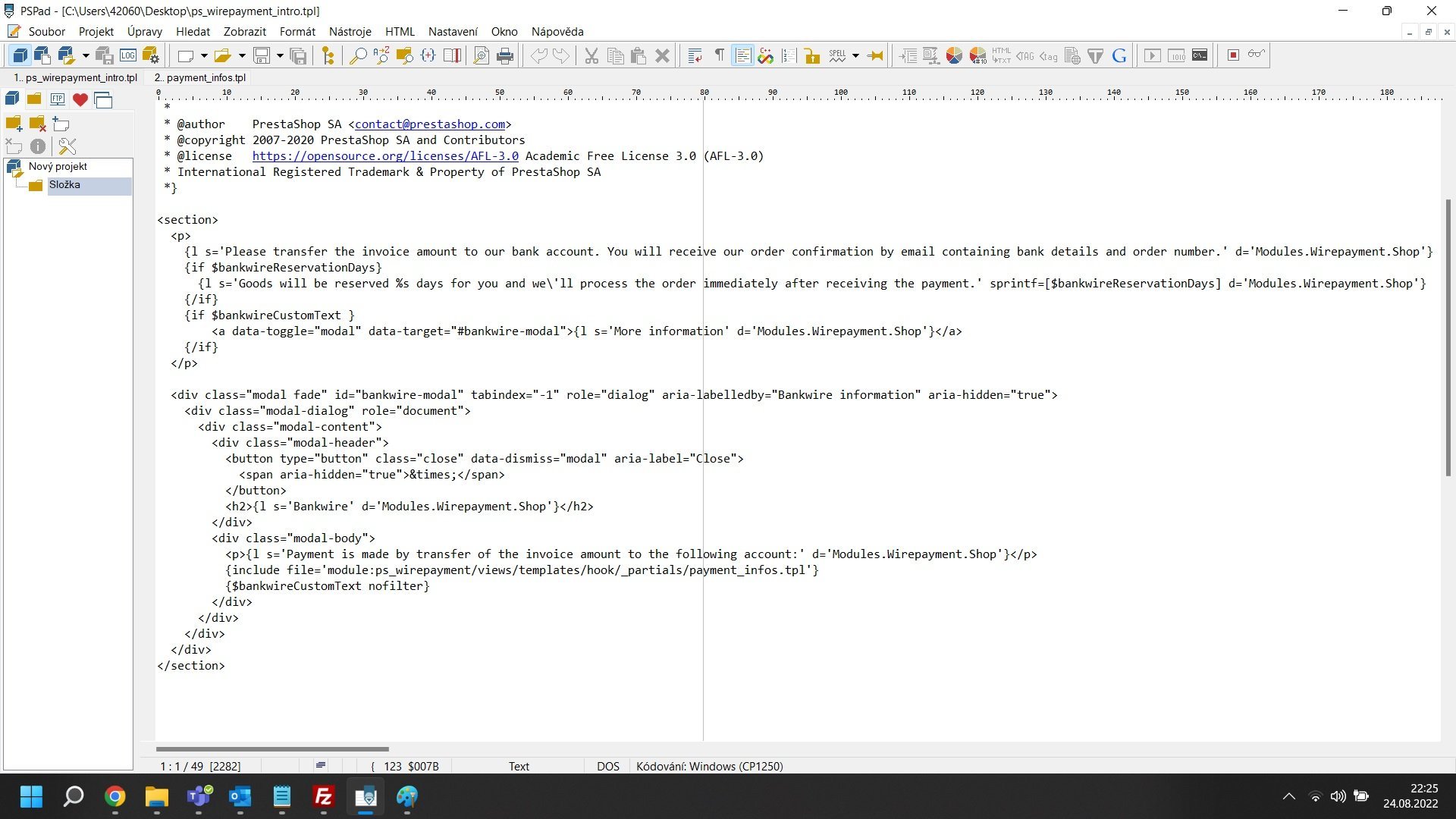Click the Print icon in toolbar
The image size is (1456, 819).
[x=505, y=55]
